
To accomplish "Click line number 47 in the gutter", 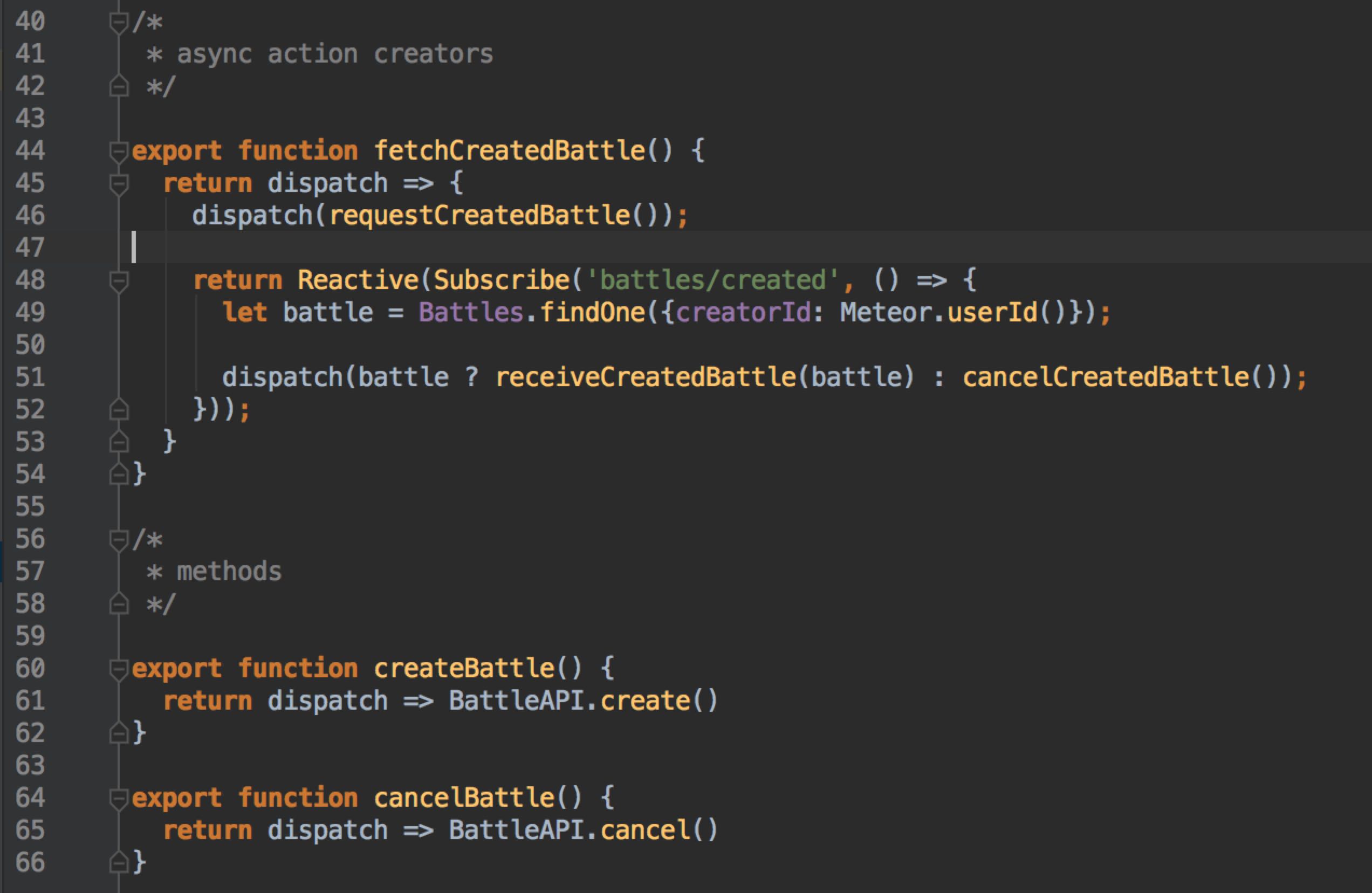I will [30, 248].
